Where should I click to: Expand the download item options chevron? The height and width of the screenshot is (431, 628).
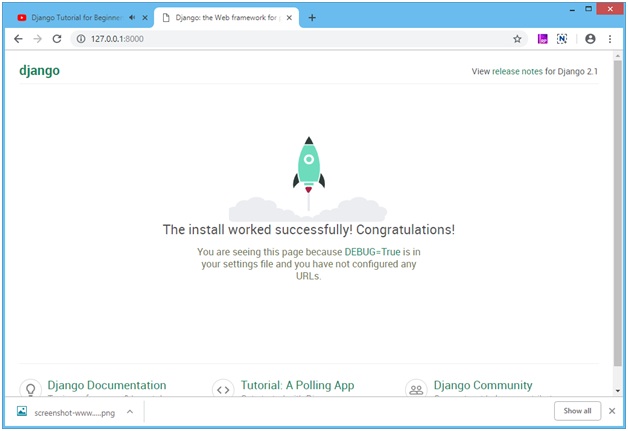tap(130, 412)
